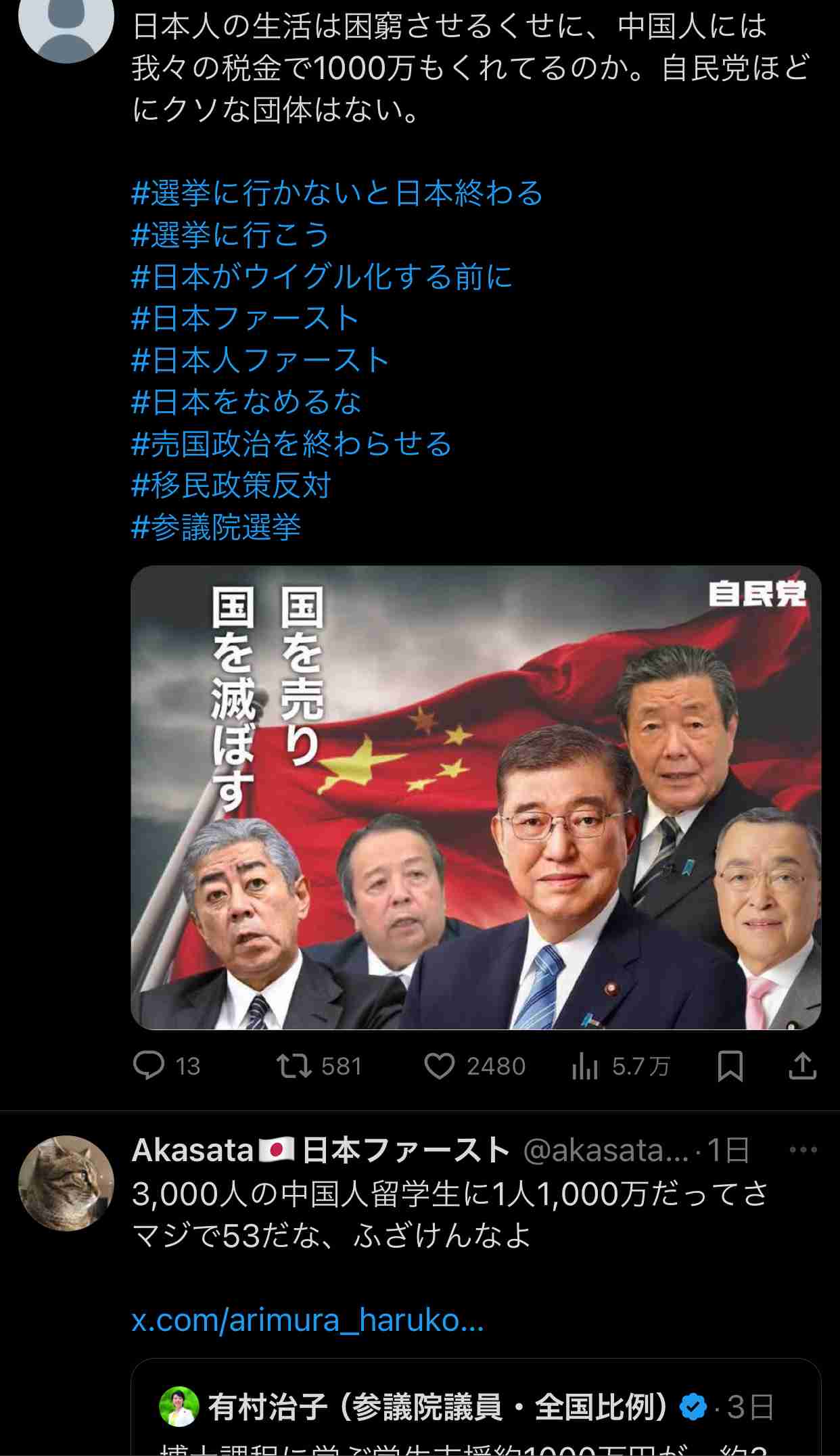Like the tweet using the heart icon
Viewport: 840px width, 1456px height.
439,1066
